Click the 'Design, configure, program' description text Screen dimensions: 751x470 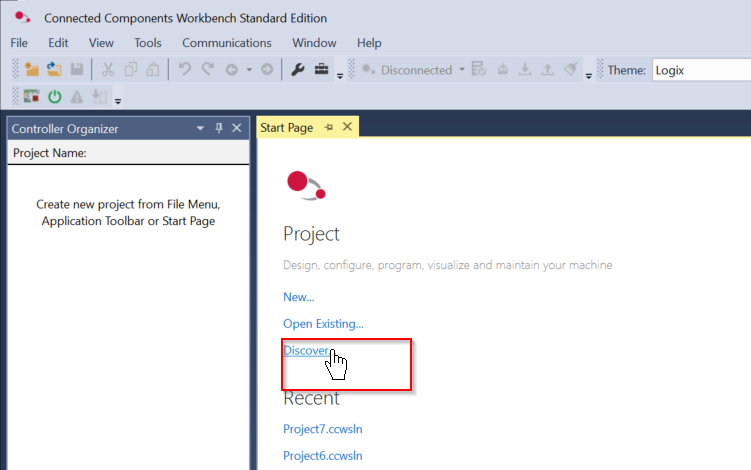pyautogui.click(x=447, y=265)
